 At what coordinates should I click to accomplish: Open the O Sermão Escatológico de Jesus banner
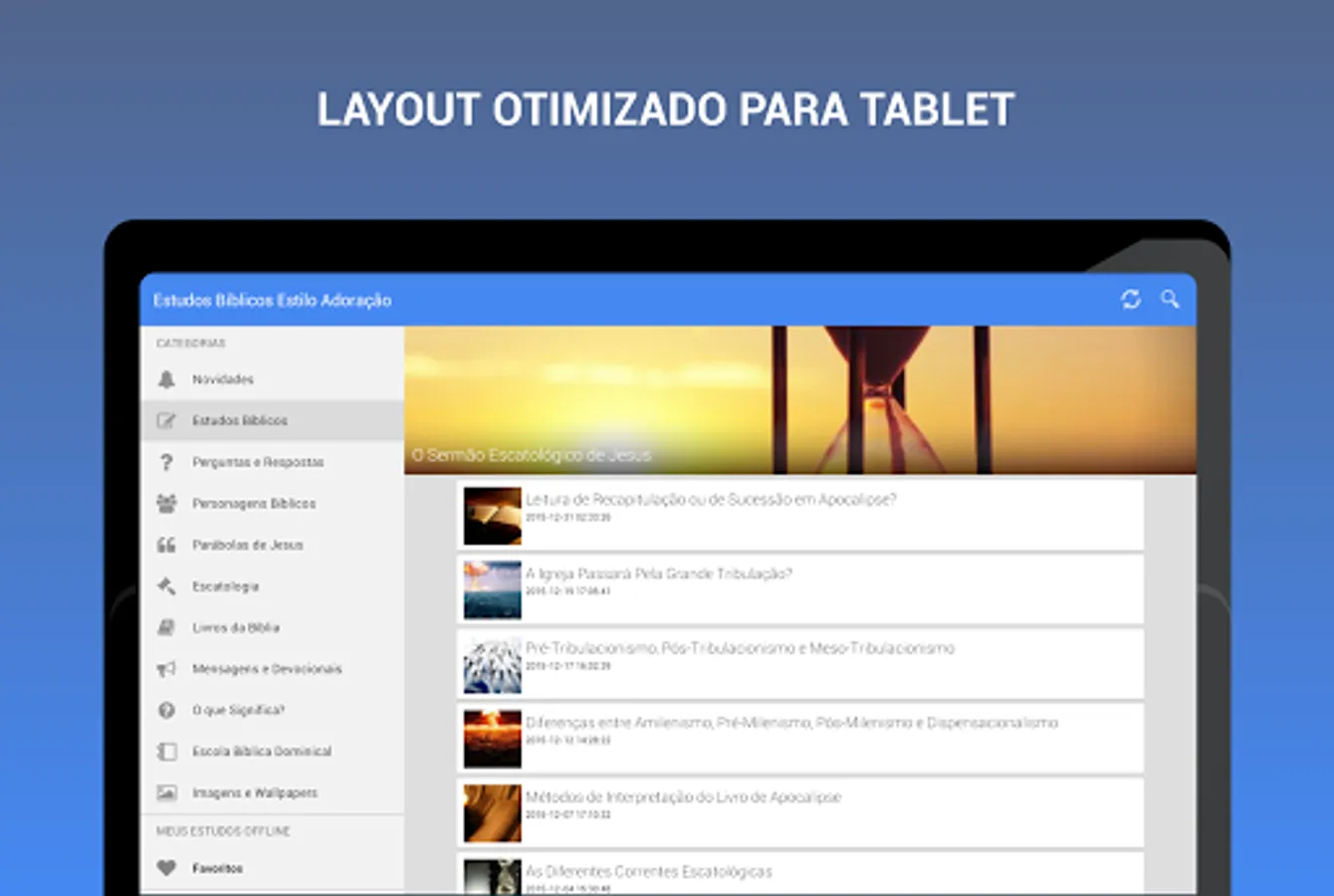pos(799,400)
